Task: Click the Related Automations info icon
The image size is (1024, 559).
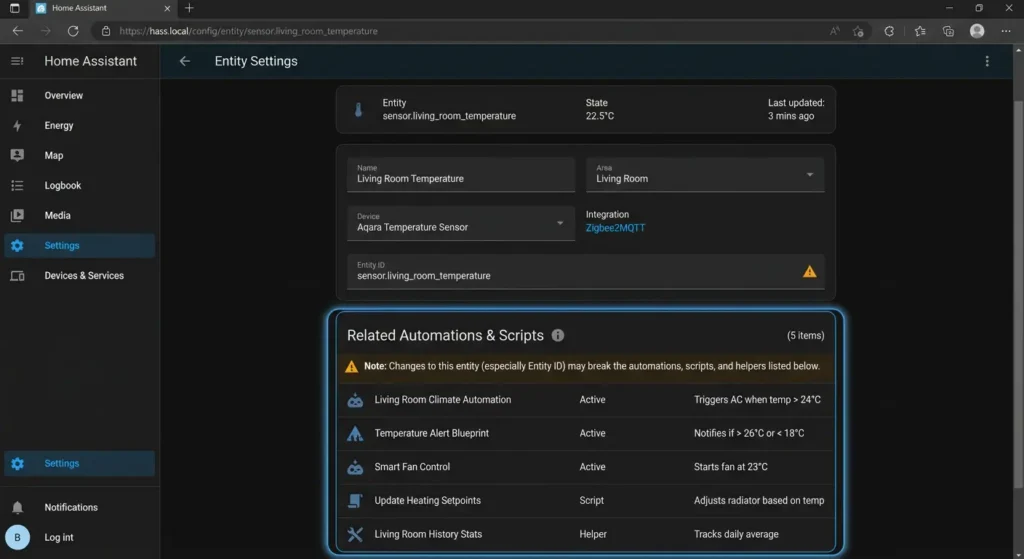Action: [558, 335]
